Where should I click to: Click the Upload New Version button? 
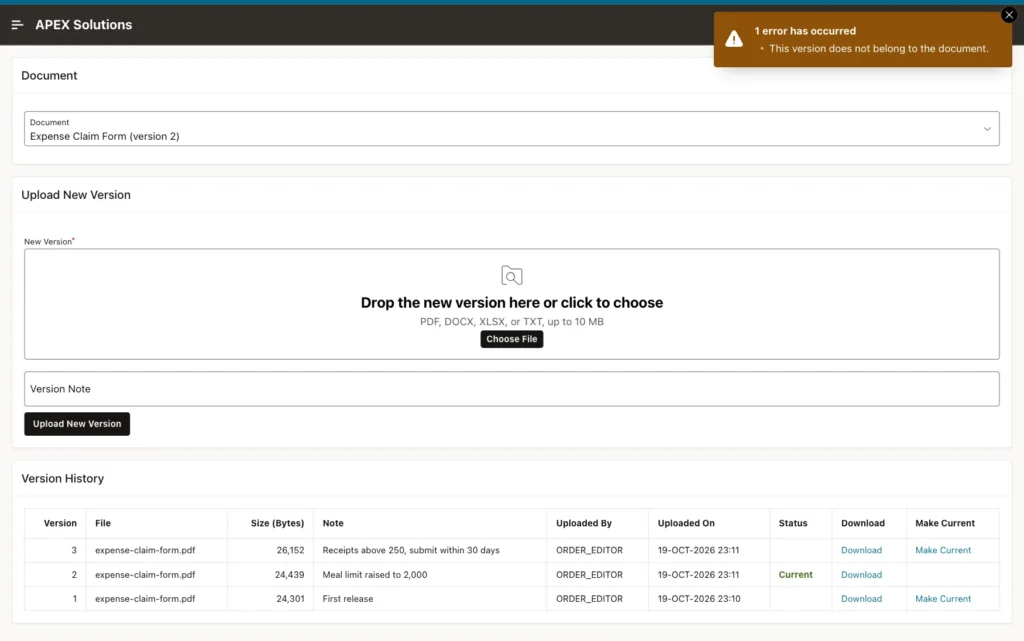pos(77,424)
